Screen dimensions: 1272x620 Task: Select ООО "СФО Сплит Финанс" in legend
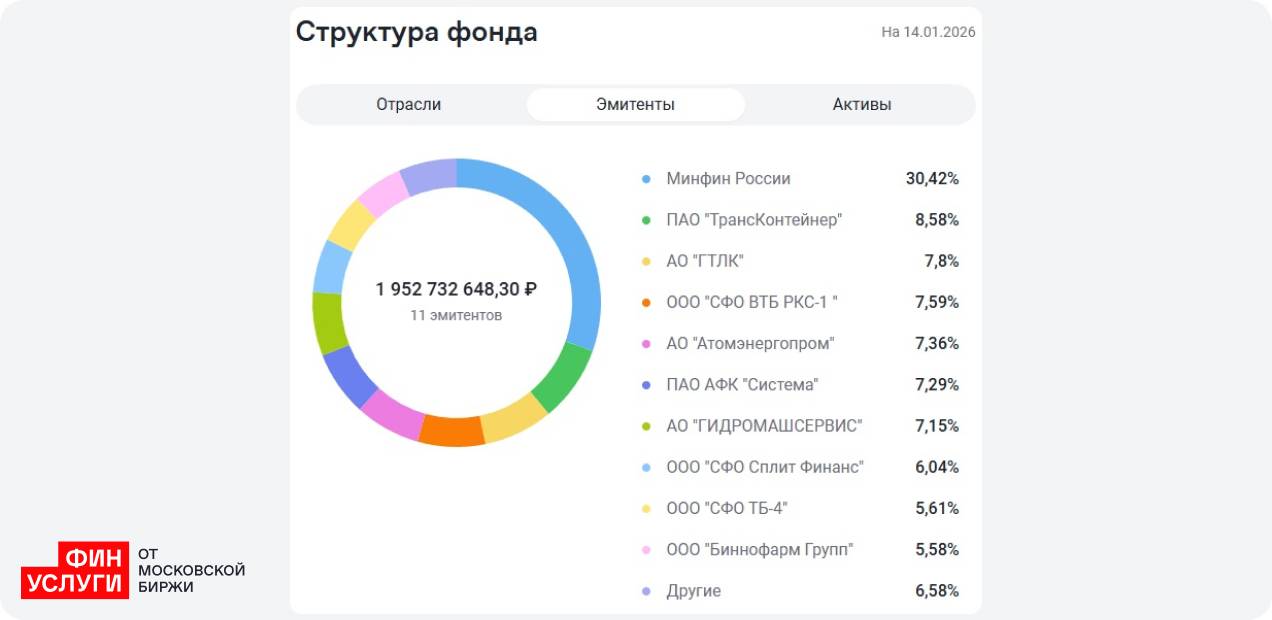coord(765,467)
